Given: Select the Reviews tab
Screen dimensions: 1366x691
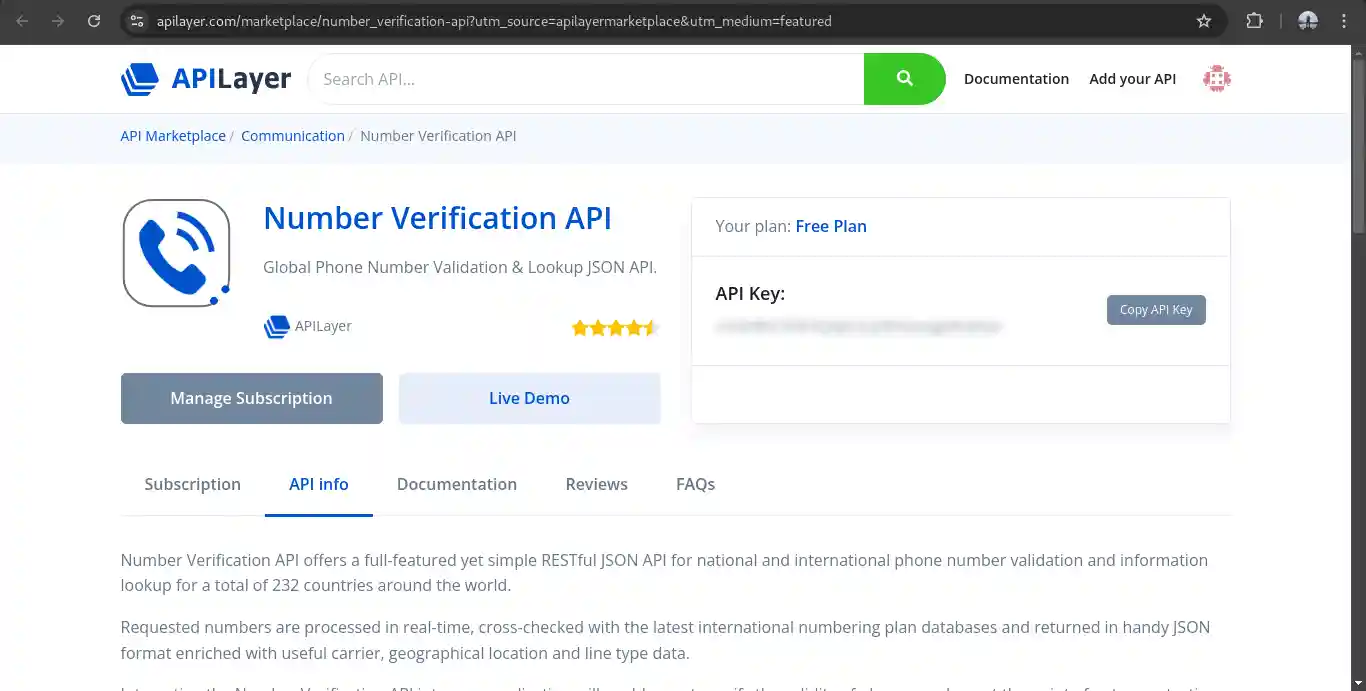Looking at the screenshot, I should pyautogui.click(x=596, y=484).
